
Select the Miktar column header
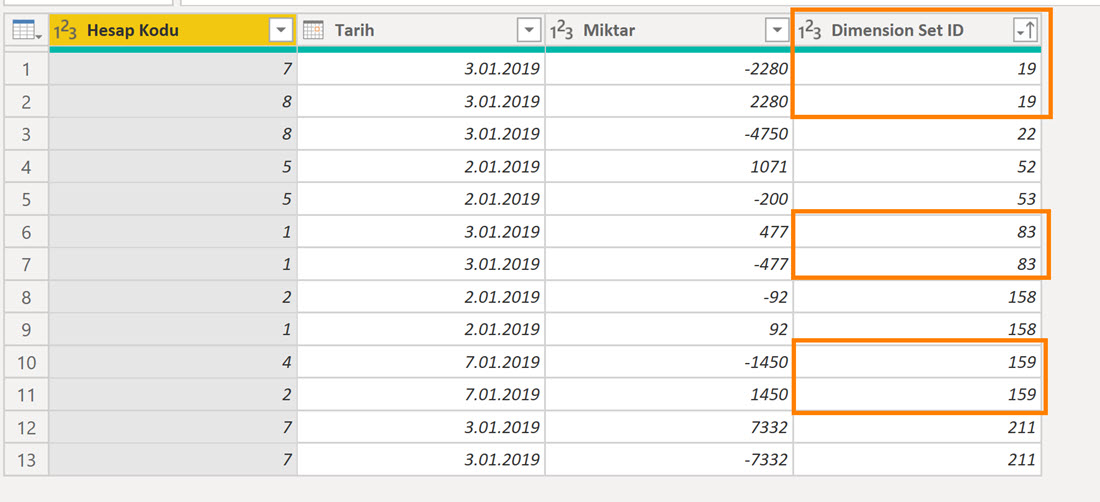click(x=670, y=31)
